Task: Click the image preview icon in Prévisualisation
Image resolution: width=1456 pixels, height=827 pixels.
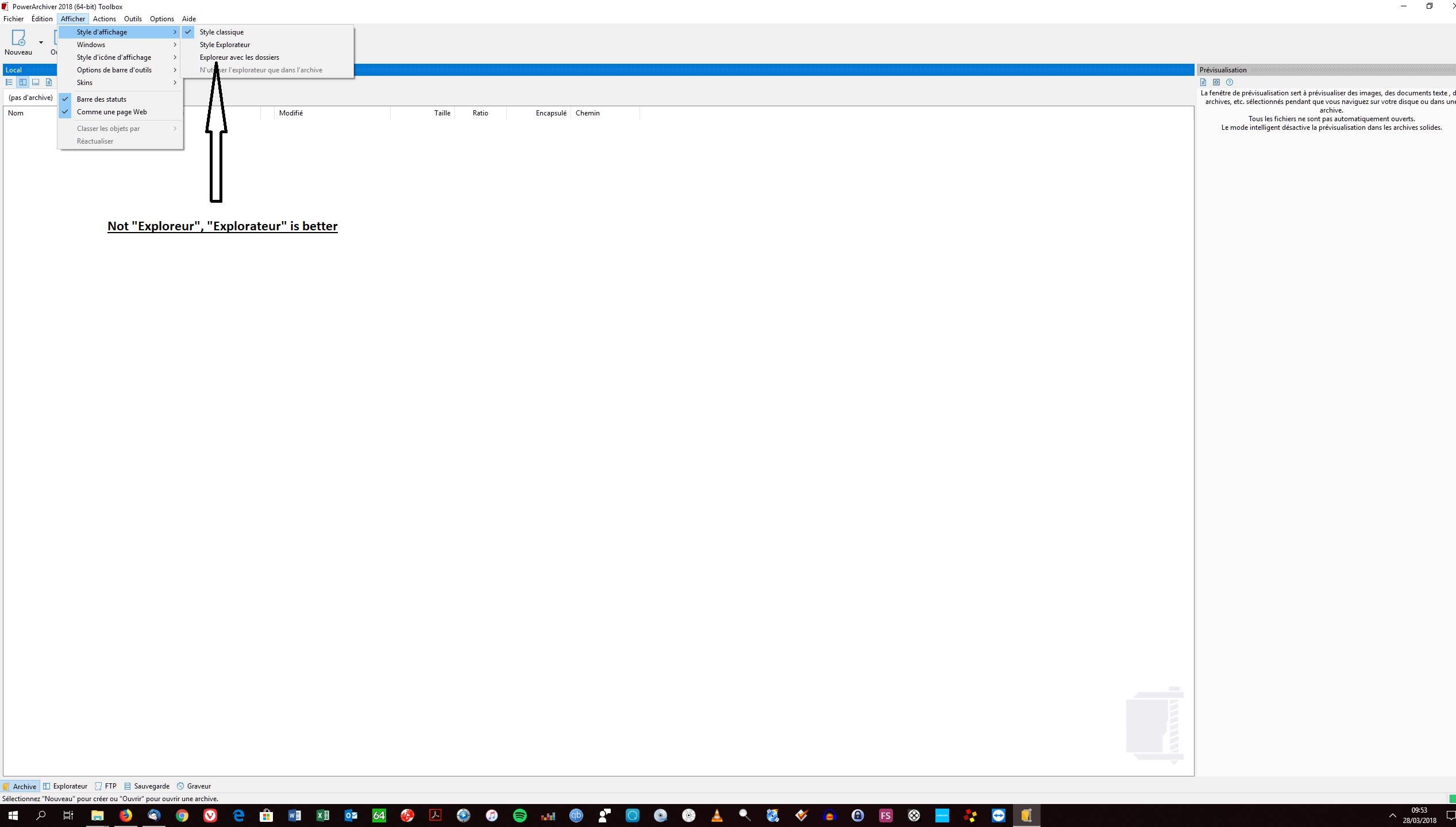Action: (x=1216, y=82)
